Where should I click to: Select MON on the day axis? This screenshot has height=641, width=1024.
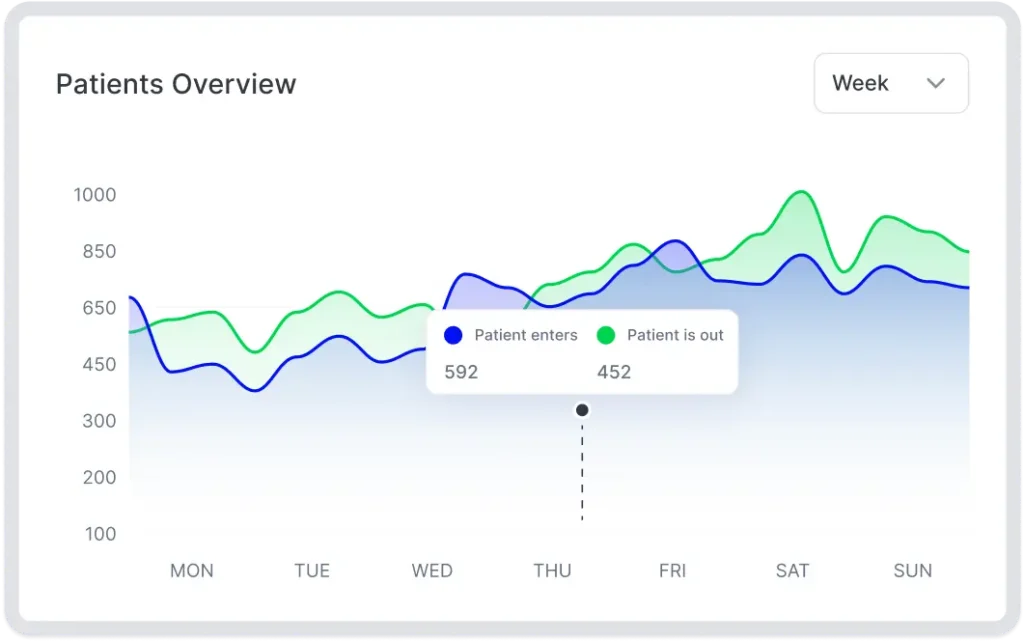tap(191, 571)
